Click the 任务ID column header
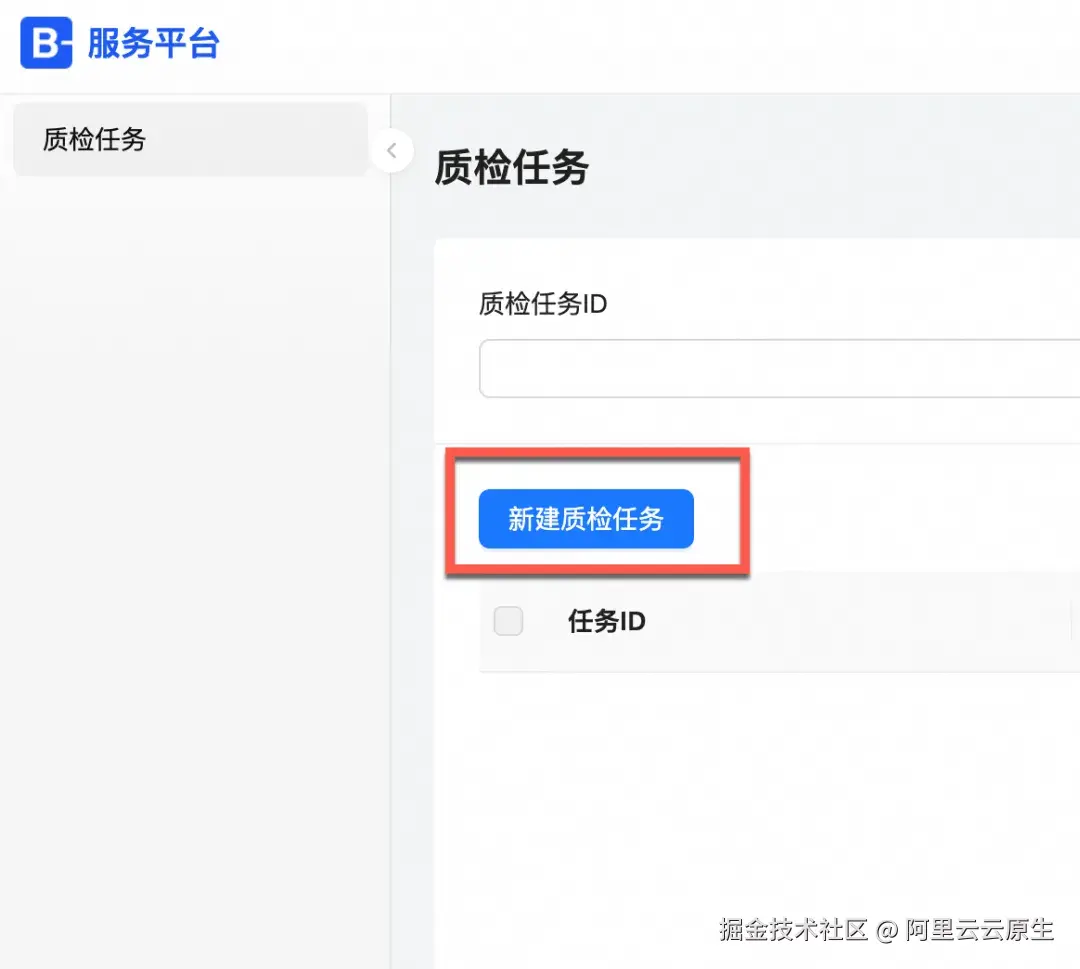This screenshot has width=1080, height=969. point(607,621)
